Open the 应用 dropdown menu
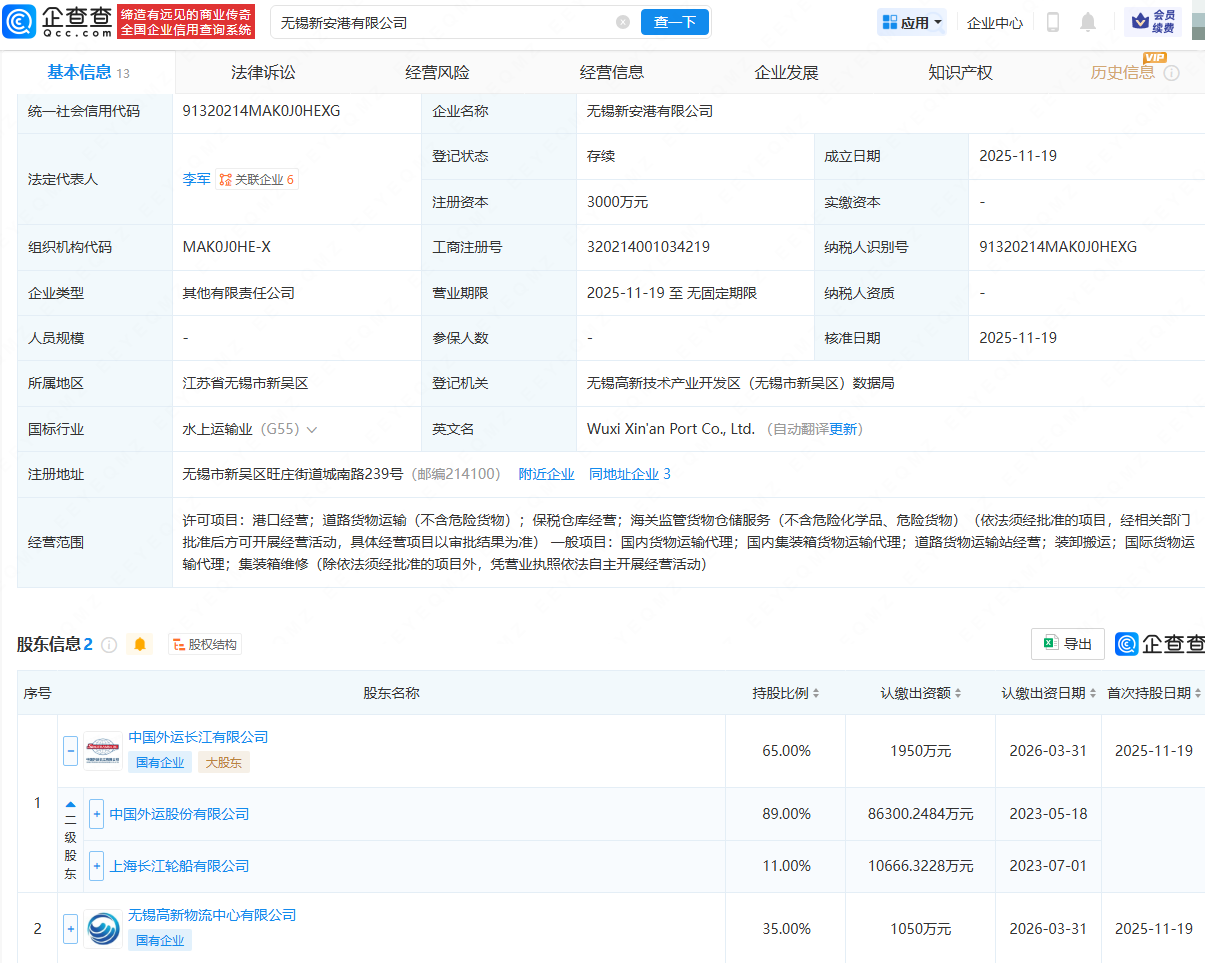 click(x=910, y=21)
